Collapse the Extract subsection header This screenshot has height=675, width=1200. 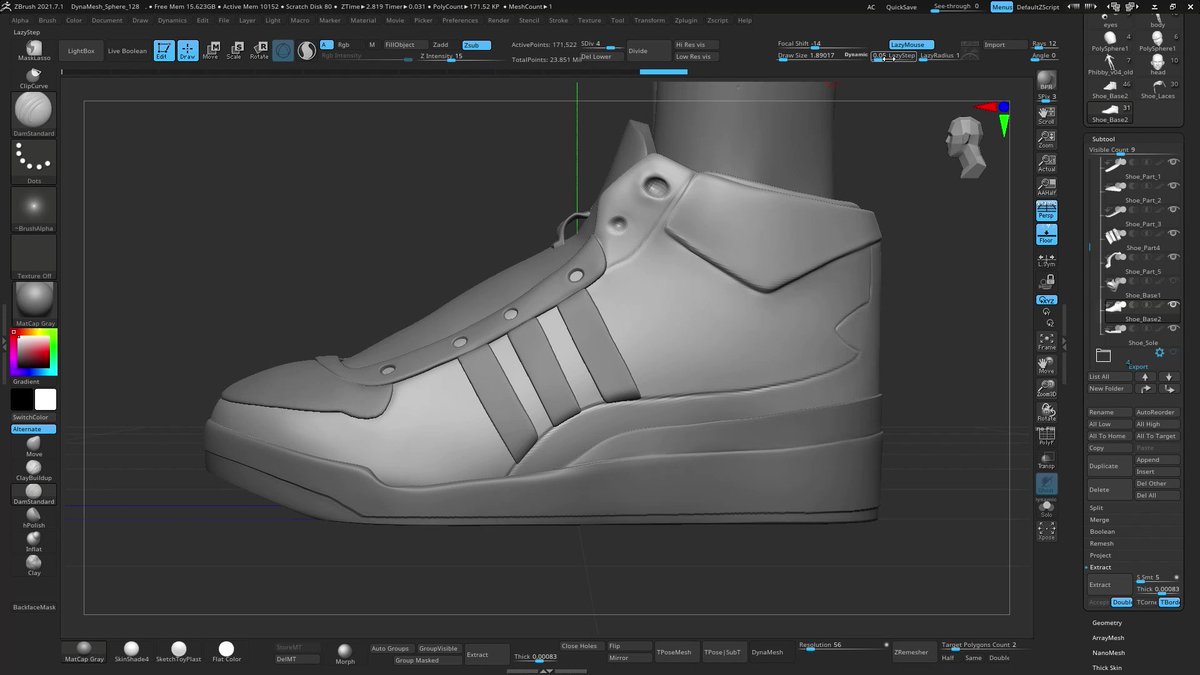click(x=1100, y=567)
